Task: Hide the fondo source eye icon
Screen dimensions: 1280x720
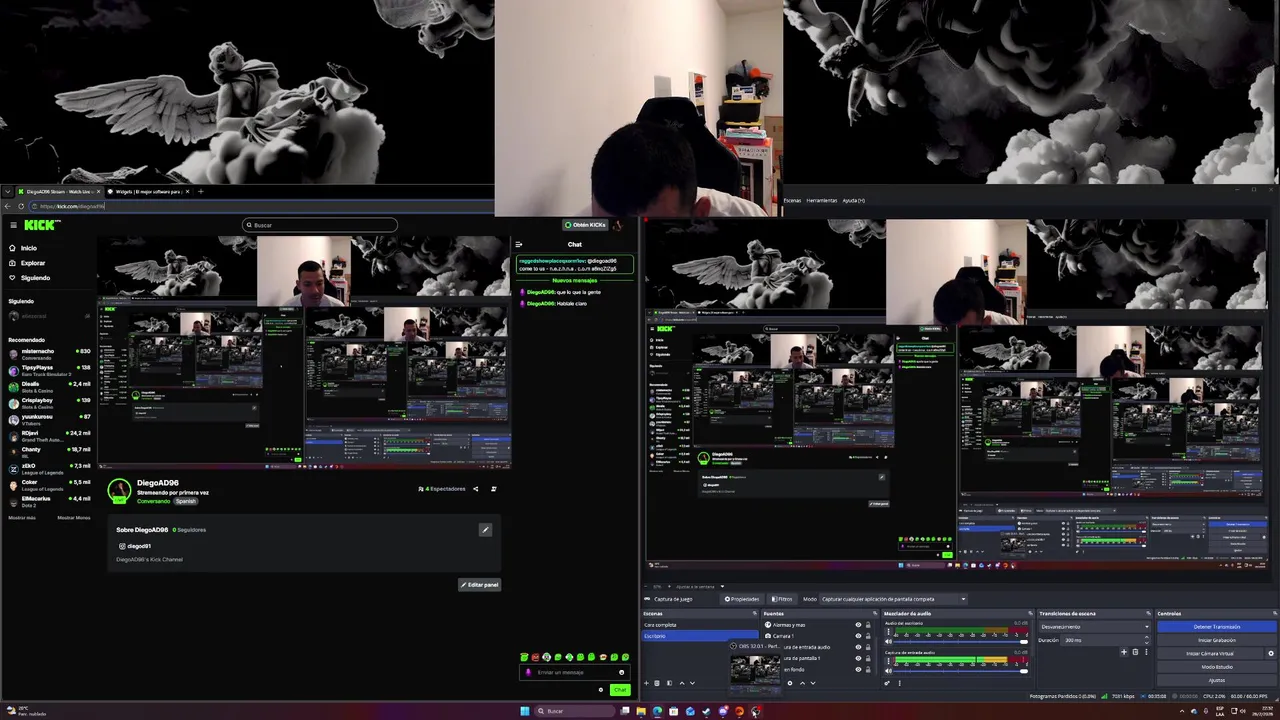Action: point(858,669)
